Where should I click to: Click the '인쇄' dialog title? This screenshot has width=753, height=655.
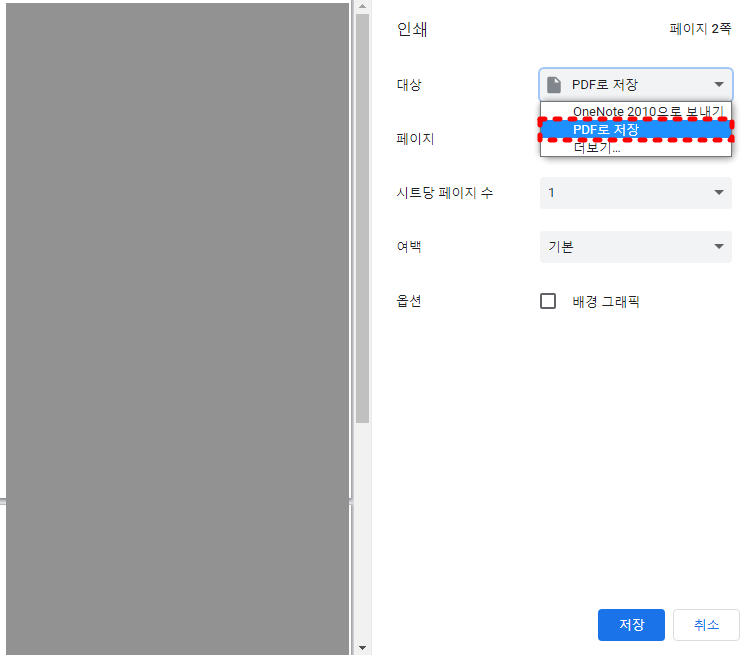click(x=412, y=29)
